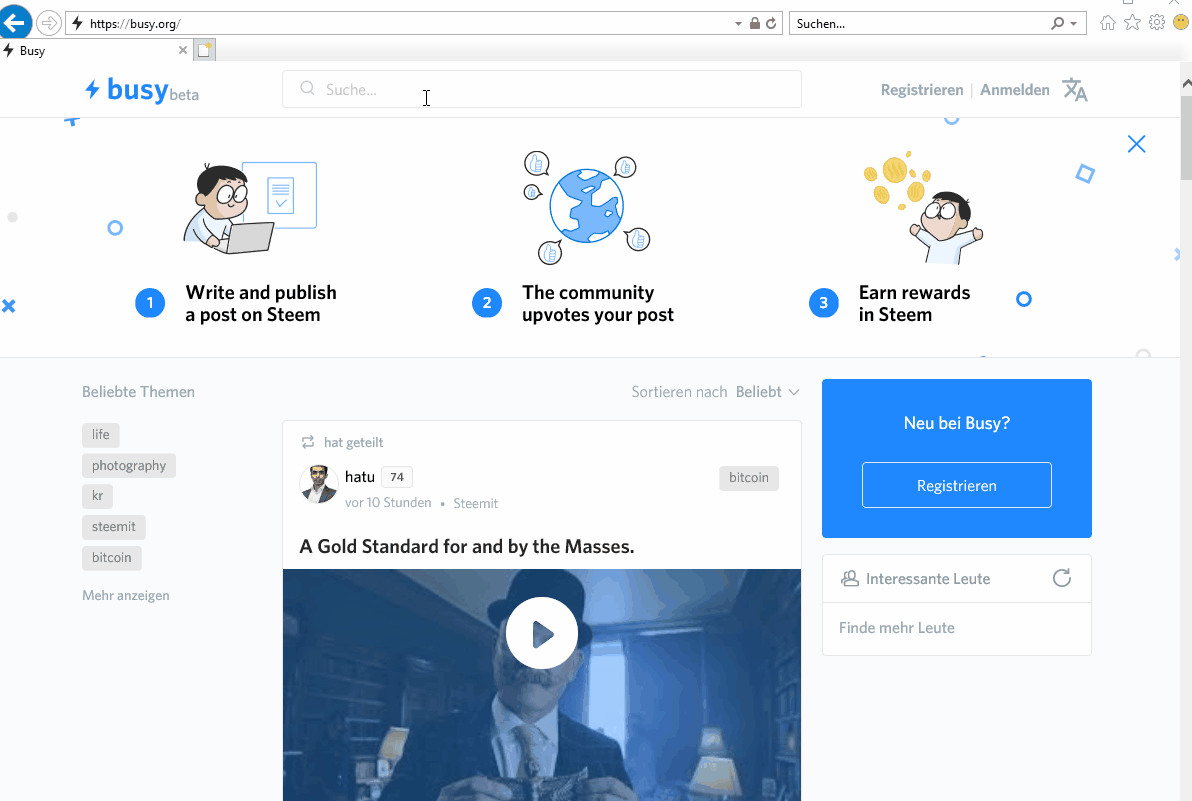Click the Beliebte Themen heading

(138, 392)
